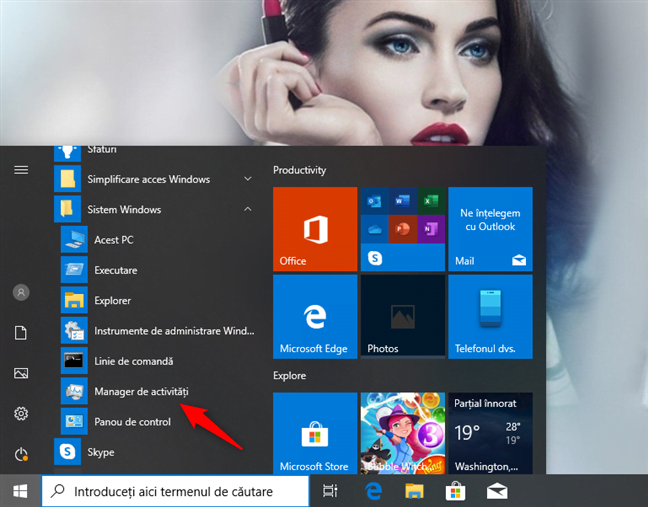Image resolution: width=648 pixels, height=507 pixels.
Task: Open Settings gear in Start sidebar
Action: coord(20,414)
